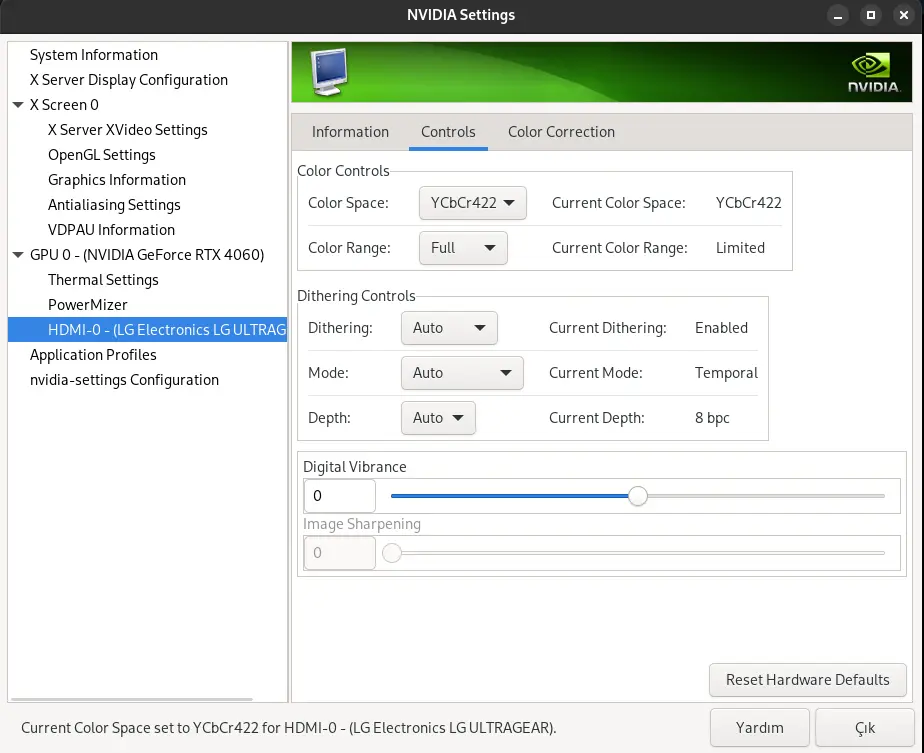
Task: Collapse the GPU 0 tree node
Action: 18,255
